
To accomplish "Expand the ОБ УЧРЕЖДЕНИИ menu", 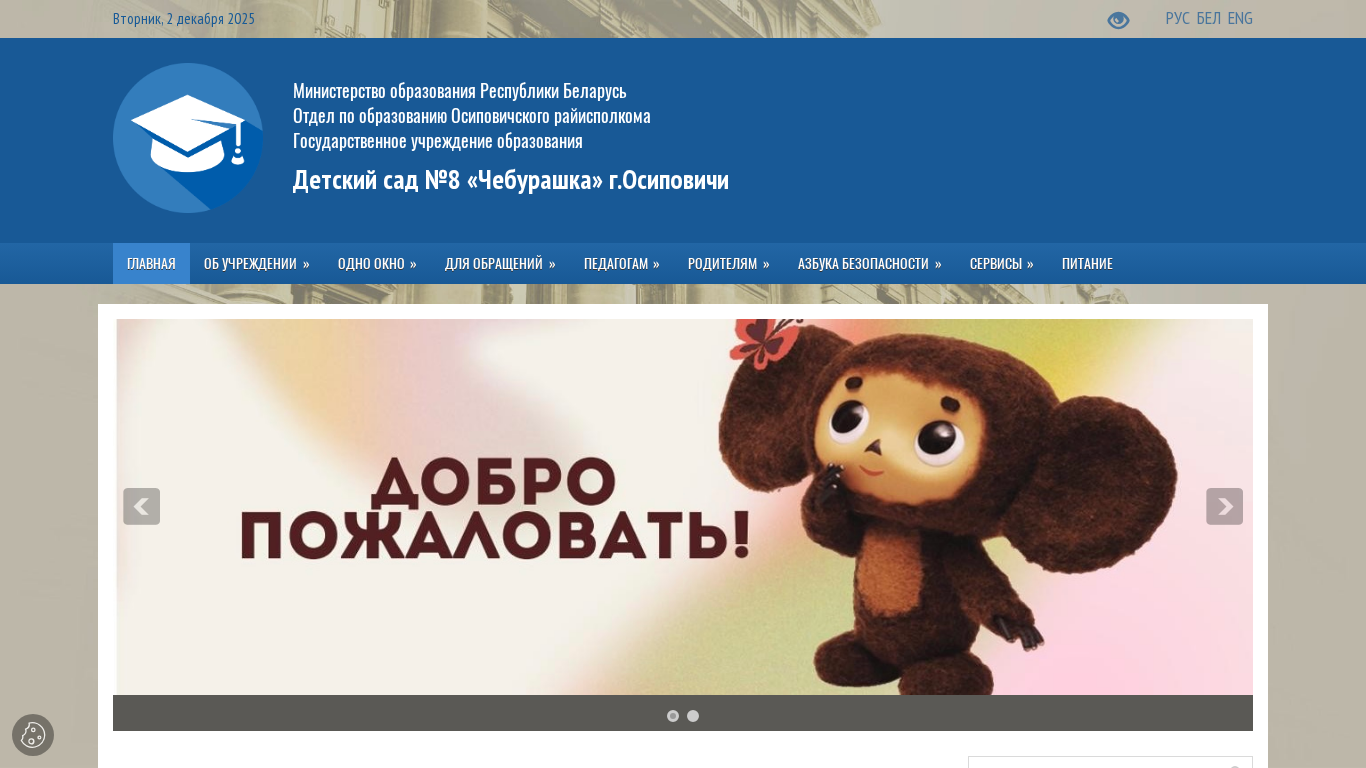I will pyautogui.click(x=257, y=264).
